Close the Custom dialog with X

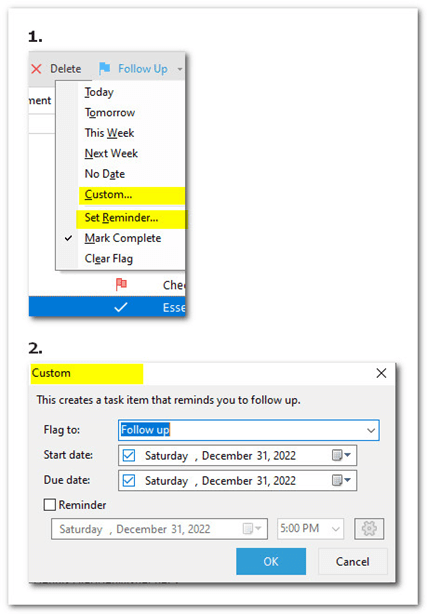381,373
